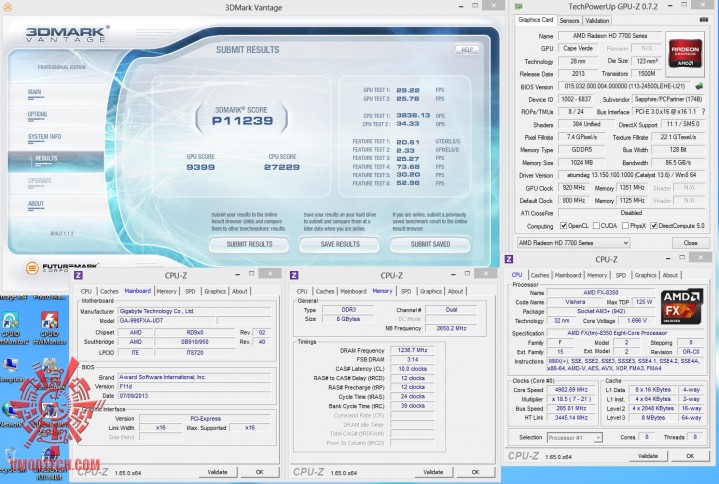Click the Submit Results button

tap(249, 244)
